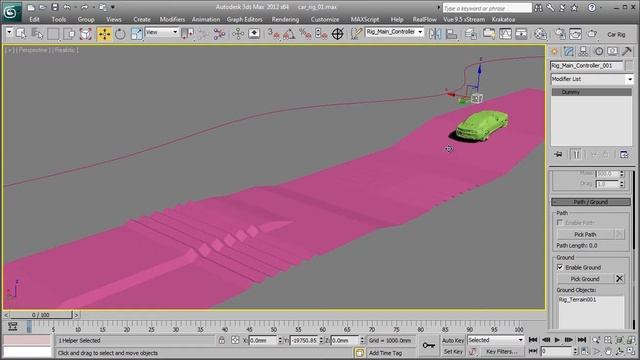Open the Key Filters dialog button
This screenshot has width=640, height=360.
coord(502,351)
